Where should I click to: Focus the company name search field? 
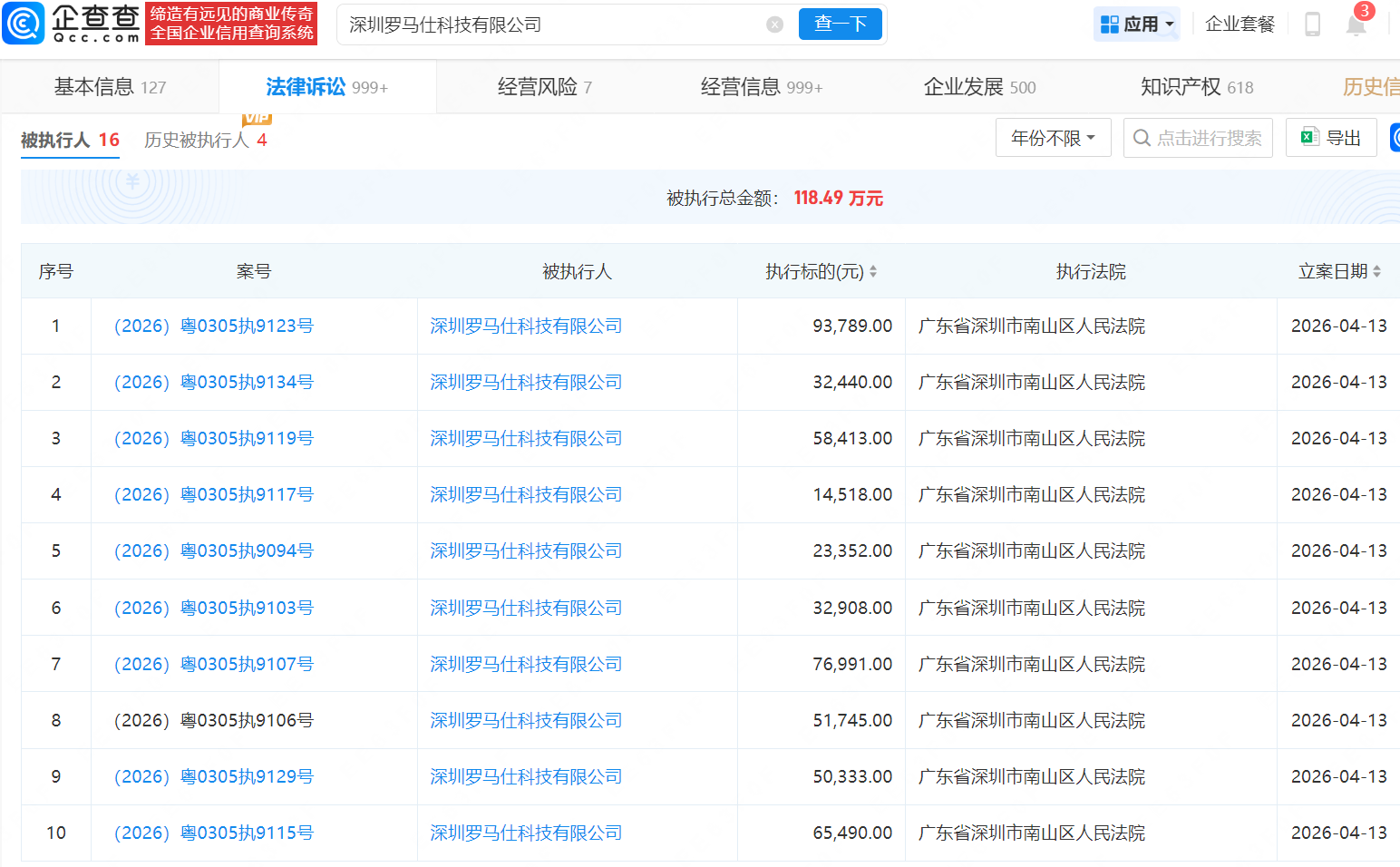553,24
